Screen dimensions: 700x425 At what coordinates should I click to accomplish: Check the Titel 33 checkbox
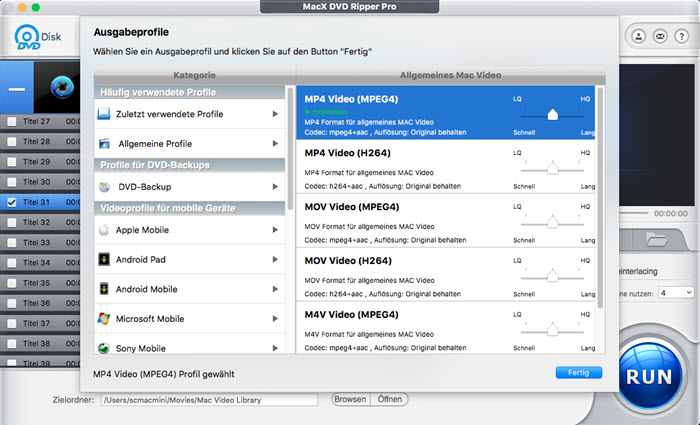pos(12,242)
